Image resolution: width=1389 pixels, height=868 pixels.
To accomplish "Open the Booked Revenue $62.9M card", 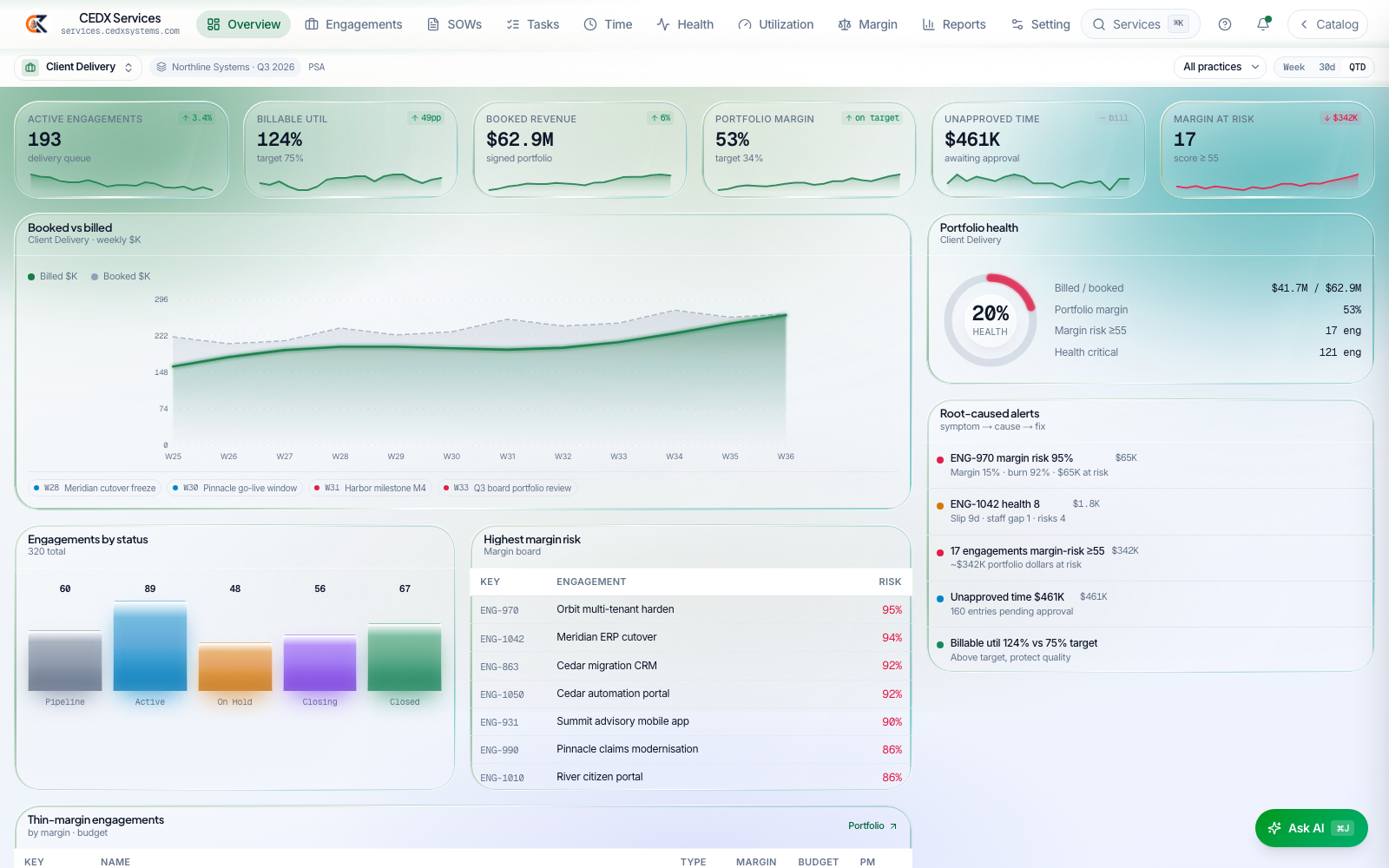I will (580, 150).
